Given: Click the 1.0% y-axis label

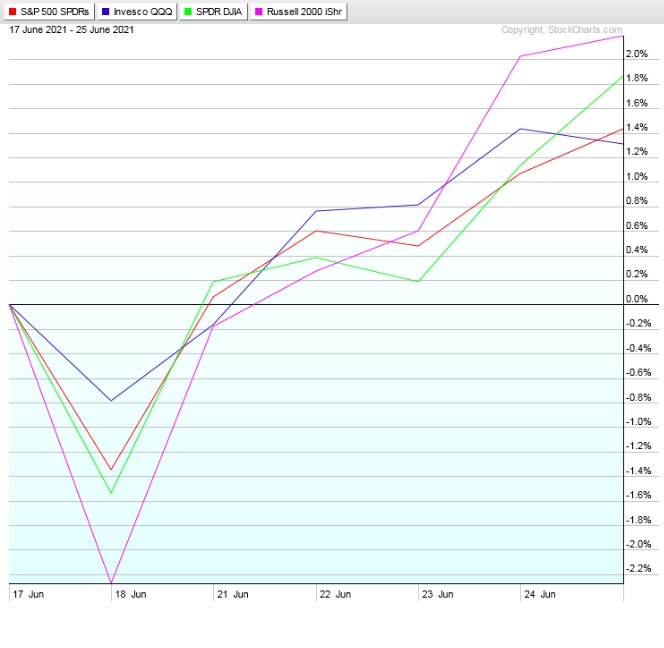Looking at the screenshot, I should 637,176.
